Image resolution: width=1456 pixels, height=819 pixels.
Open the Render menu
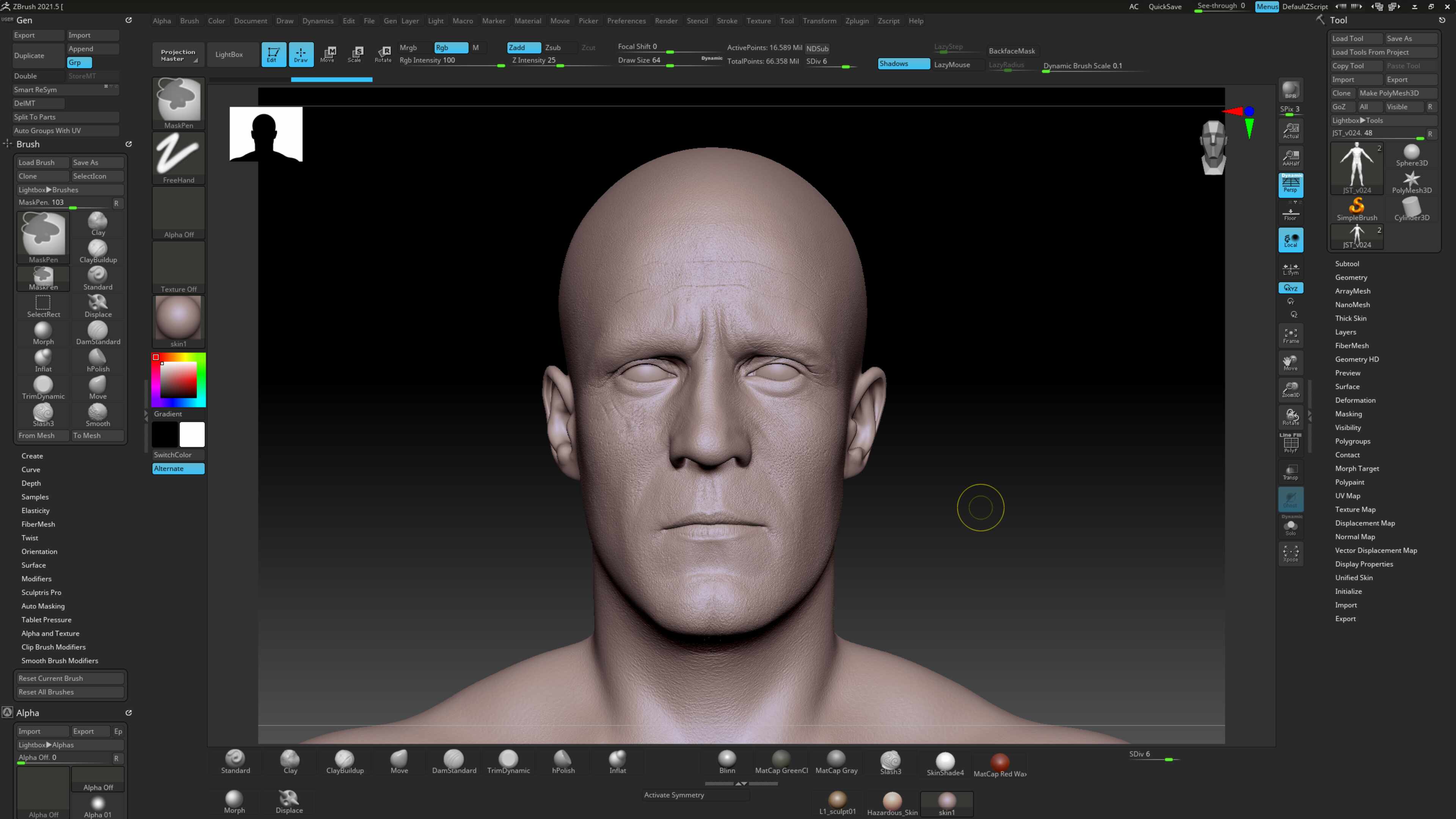(x=667, y=21)
